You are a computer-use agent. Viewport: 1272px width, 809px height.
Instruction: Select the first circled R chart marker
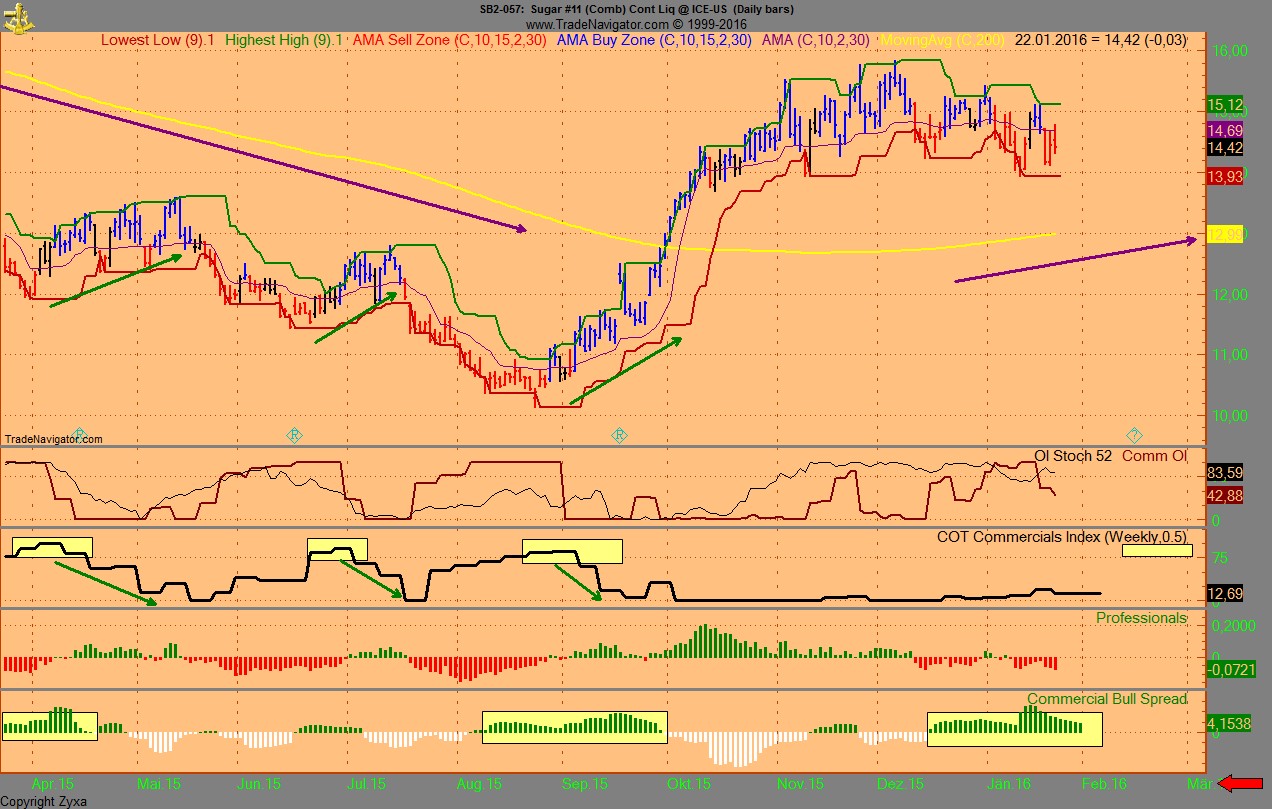point(294,435)
